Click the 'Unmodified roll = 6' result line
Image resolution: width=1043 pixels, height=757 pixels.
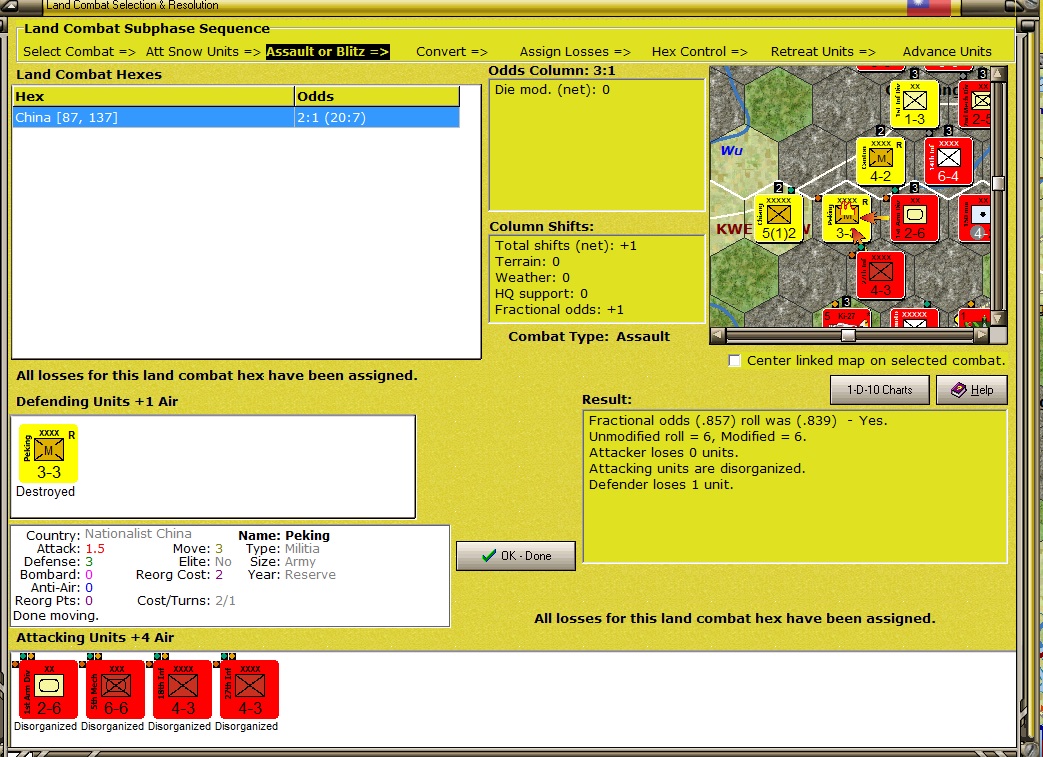click(697, 436)
